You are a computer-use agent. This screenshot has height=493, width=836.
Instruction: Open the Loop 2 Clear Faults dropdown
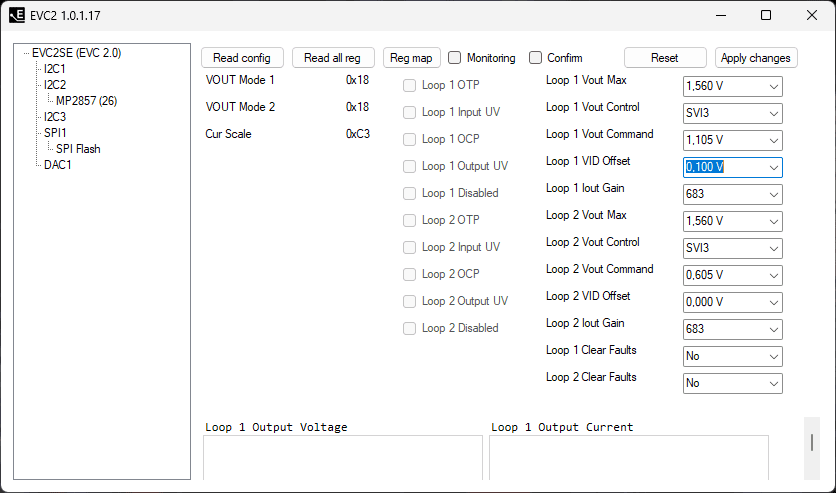[x=733, y=383]
